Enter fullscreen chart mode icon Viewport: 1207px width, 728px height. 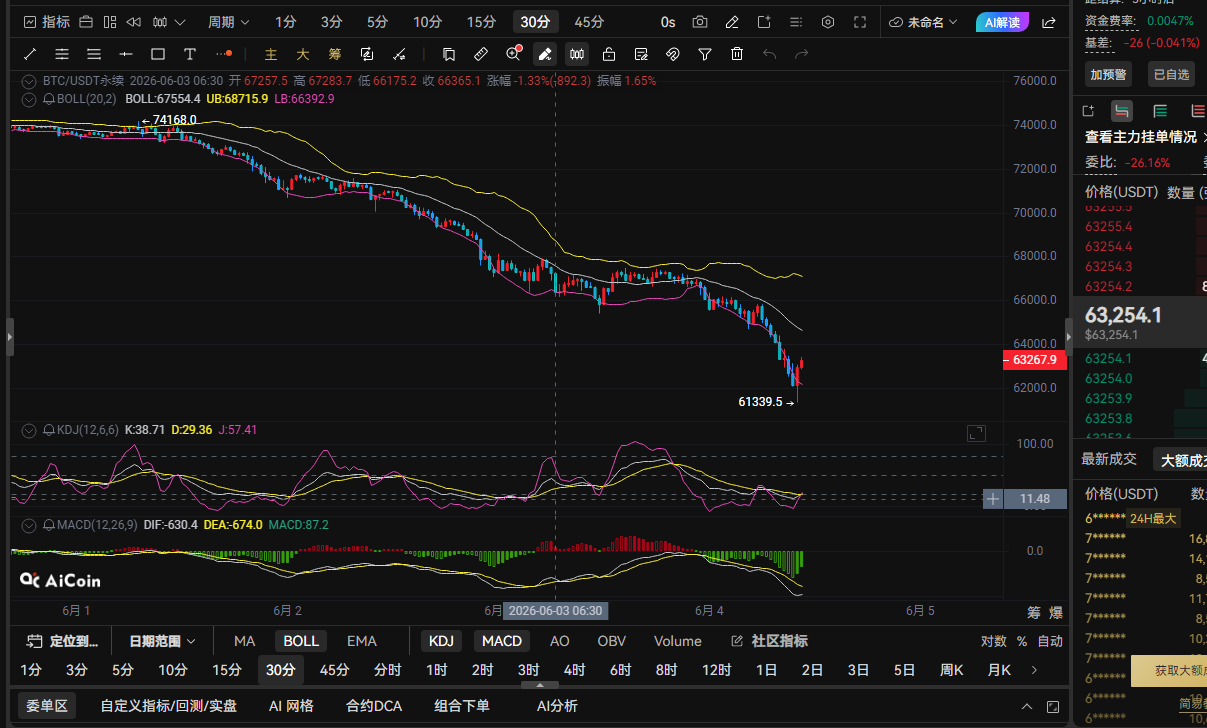pos(860,22)
